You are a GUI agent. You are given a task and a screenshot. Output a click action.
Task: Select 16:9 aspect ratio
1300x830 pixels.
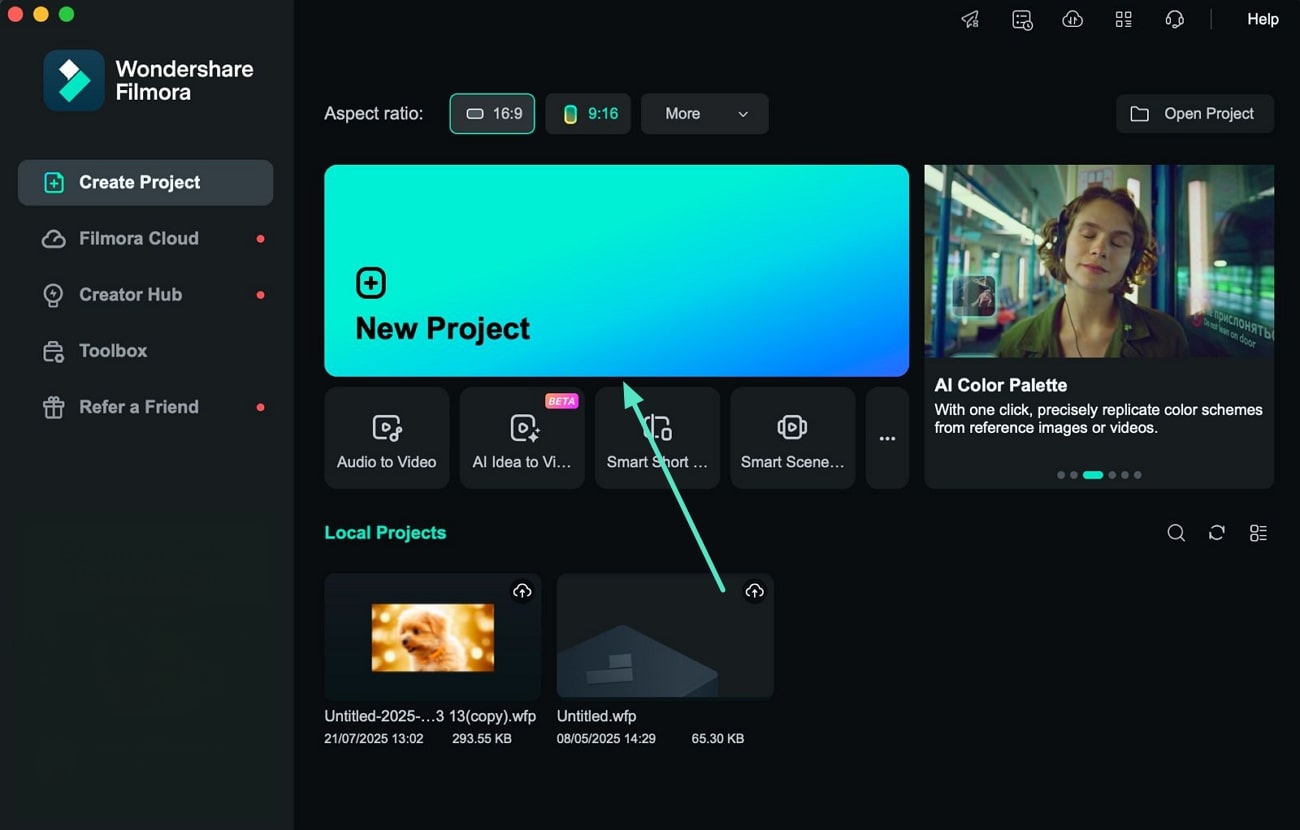pyautogui.click(x=492, y=114)
